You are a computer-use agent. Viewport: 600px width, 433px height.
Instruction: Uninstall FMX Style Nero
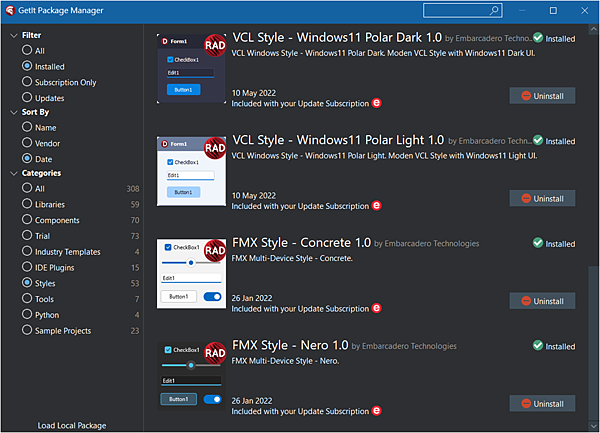pos(542,403)
